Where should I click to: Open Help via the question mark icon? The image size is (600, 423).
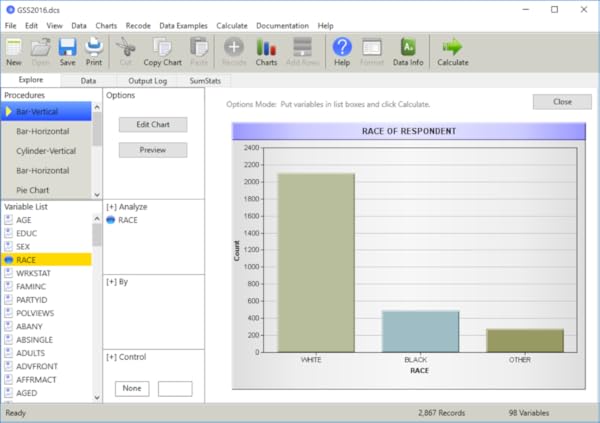342,47
